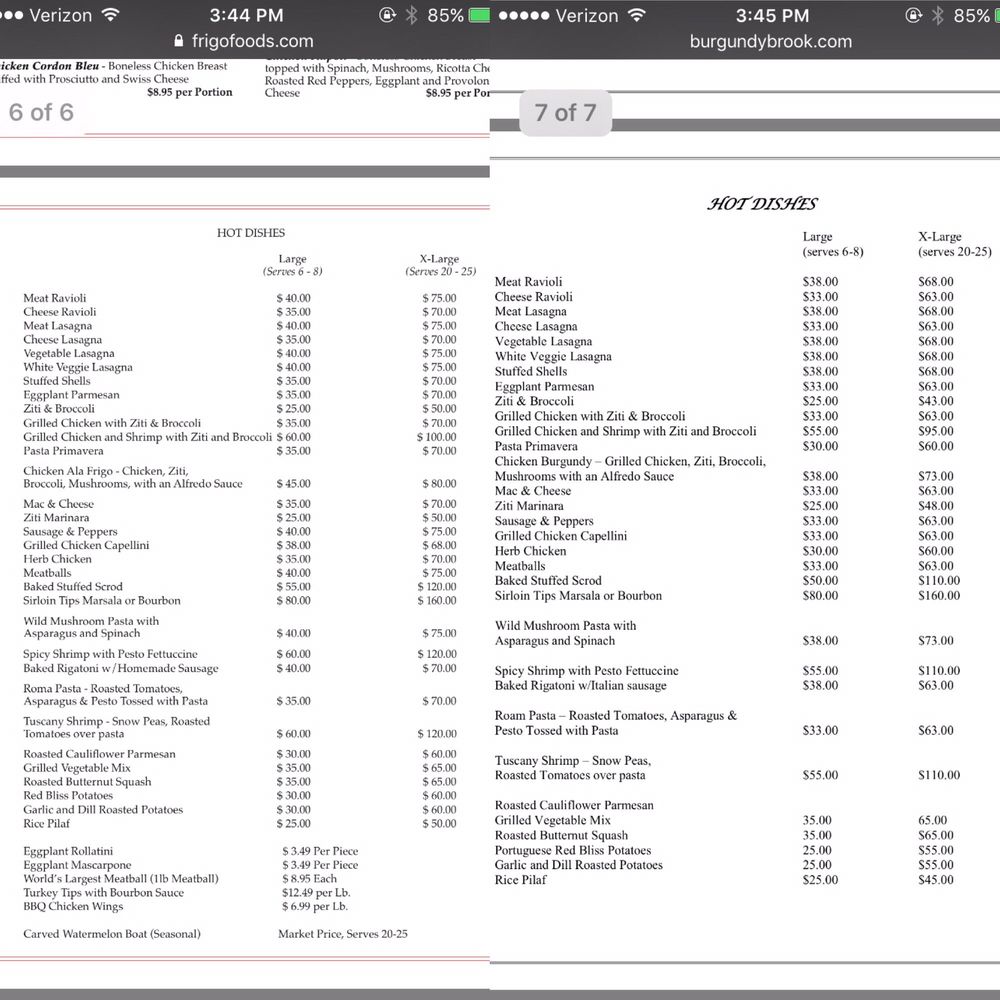Tap the "7 of 7" page indicator

565,113
